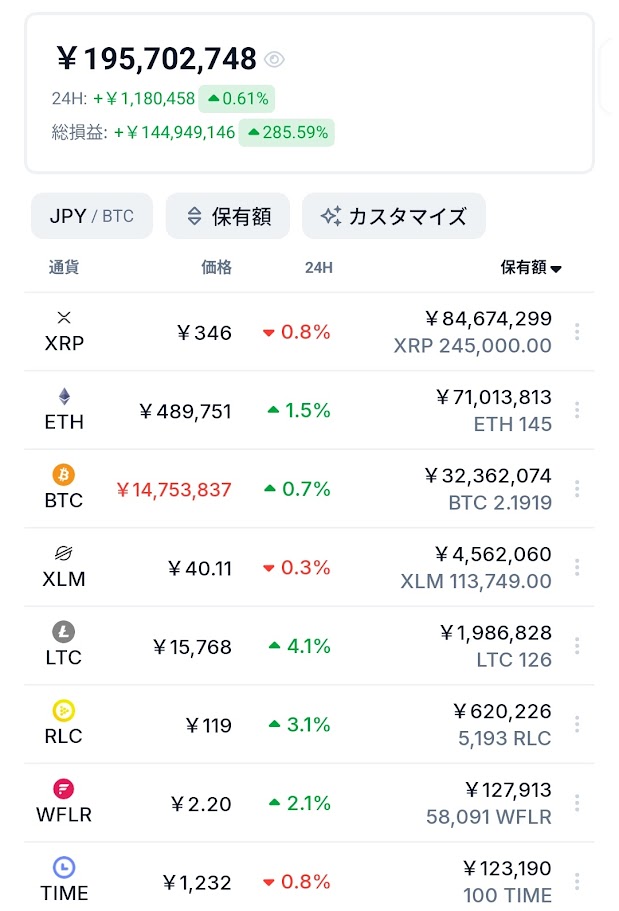Sort by the 価格 column header
Screen dimensions: 619x911
216,268
